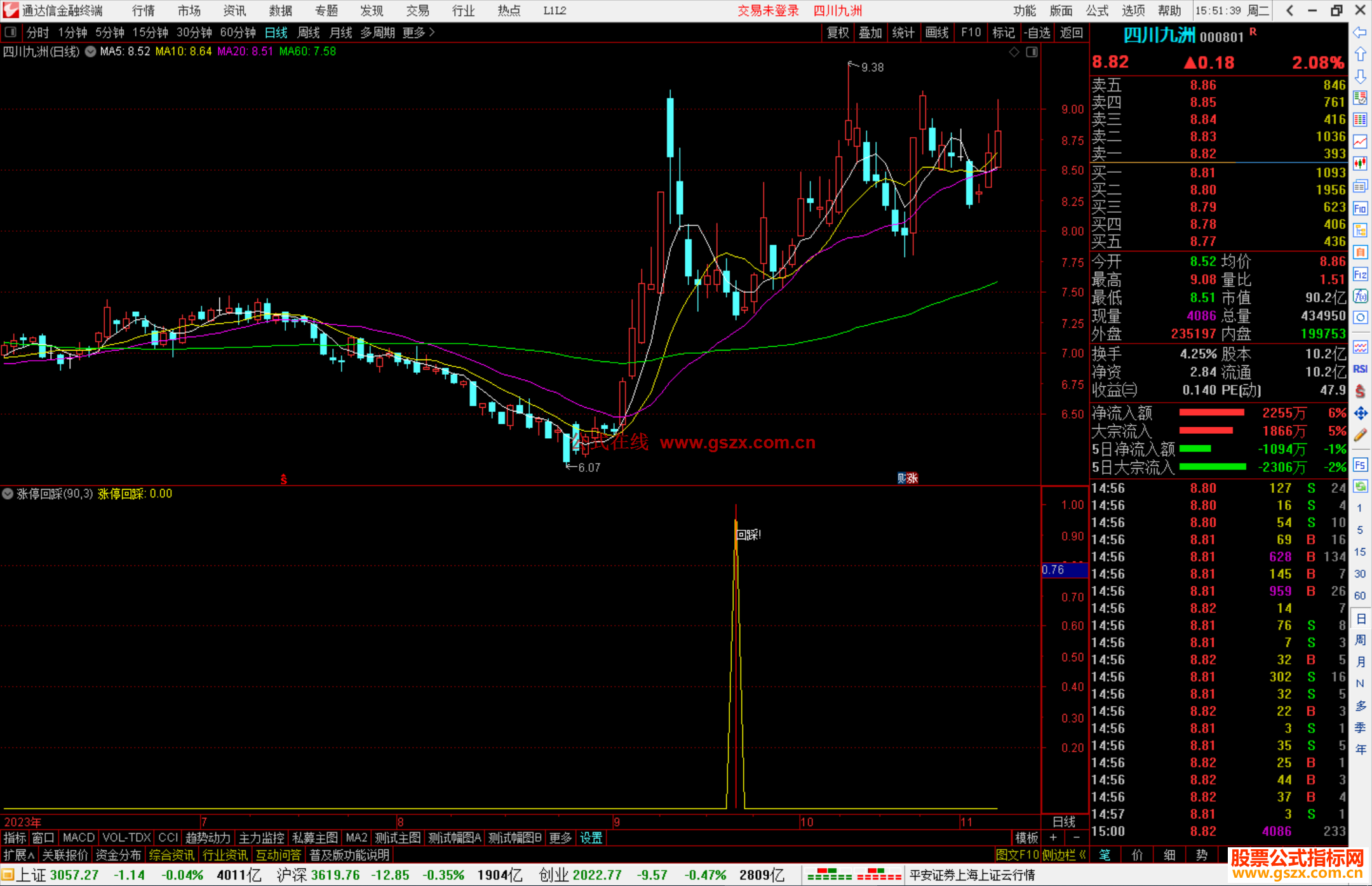Click the F12 trading sidebar icon
This screenshot has width=1372, height=886.
[x=1360, y=274]
